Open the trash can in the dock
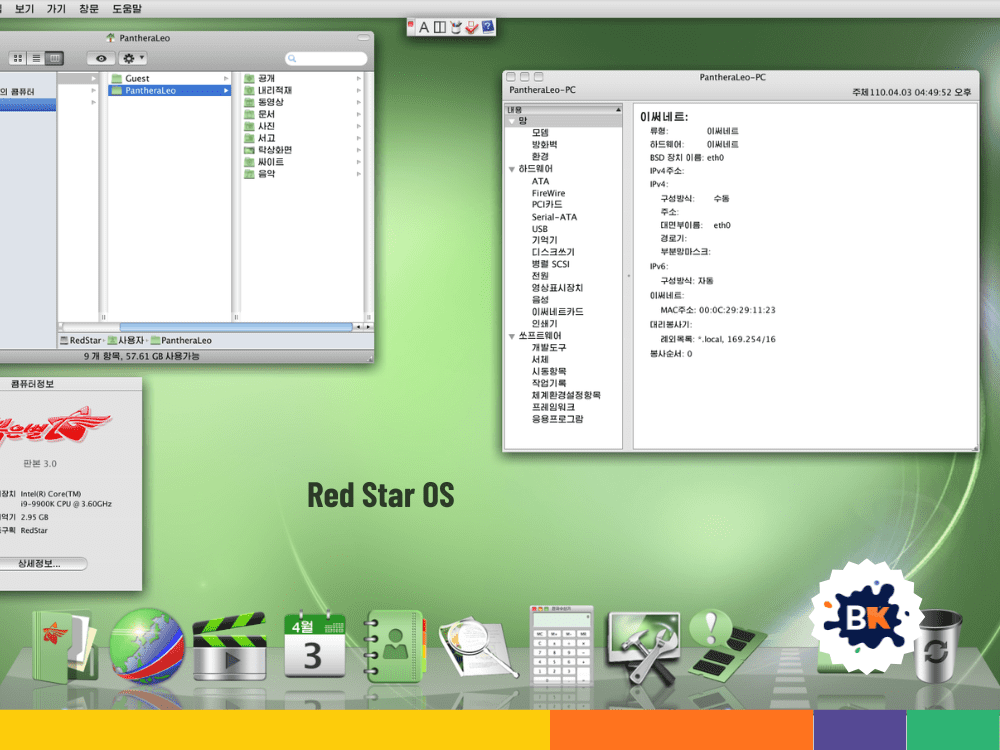 click(936, 645)
